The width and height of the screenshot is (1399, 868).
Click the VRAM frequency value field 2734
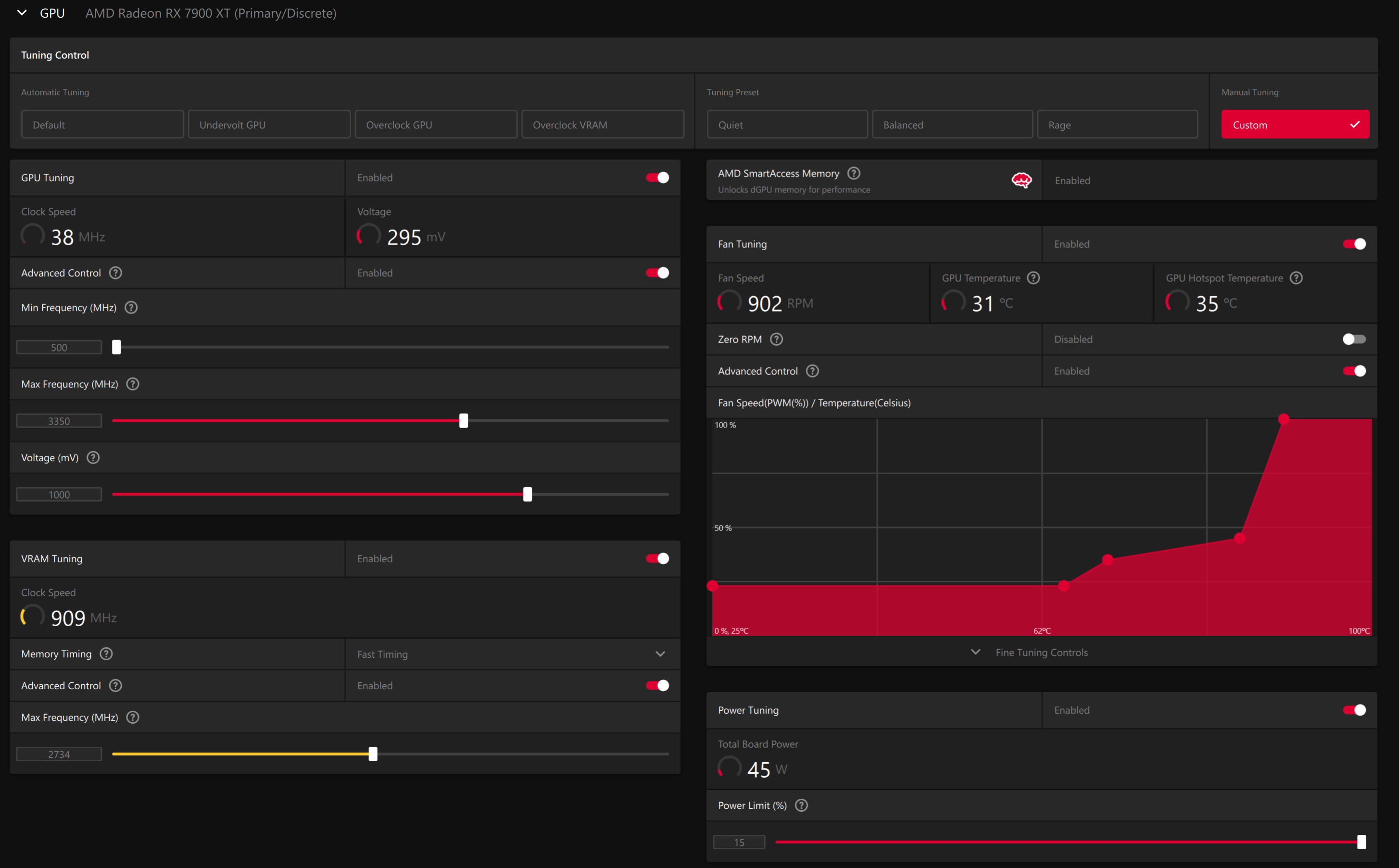[59, 755]
